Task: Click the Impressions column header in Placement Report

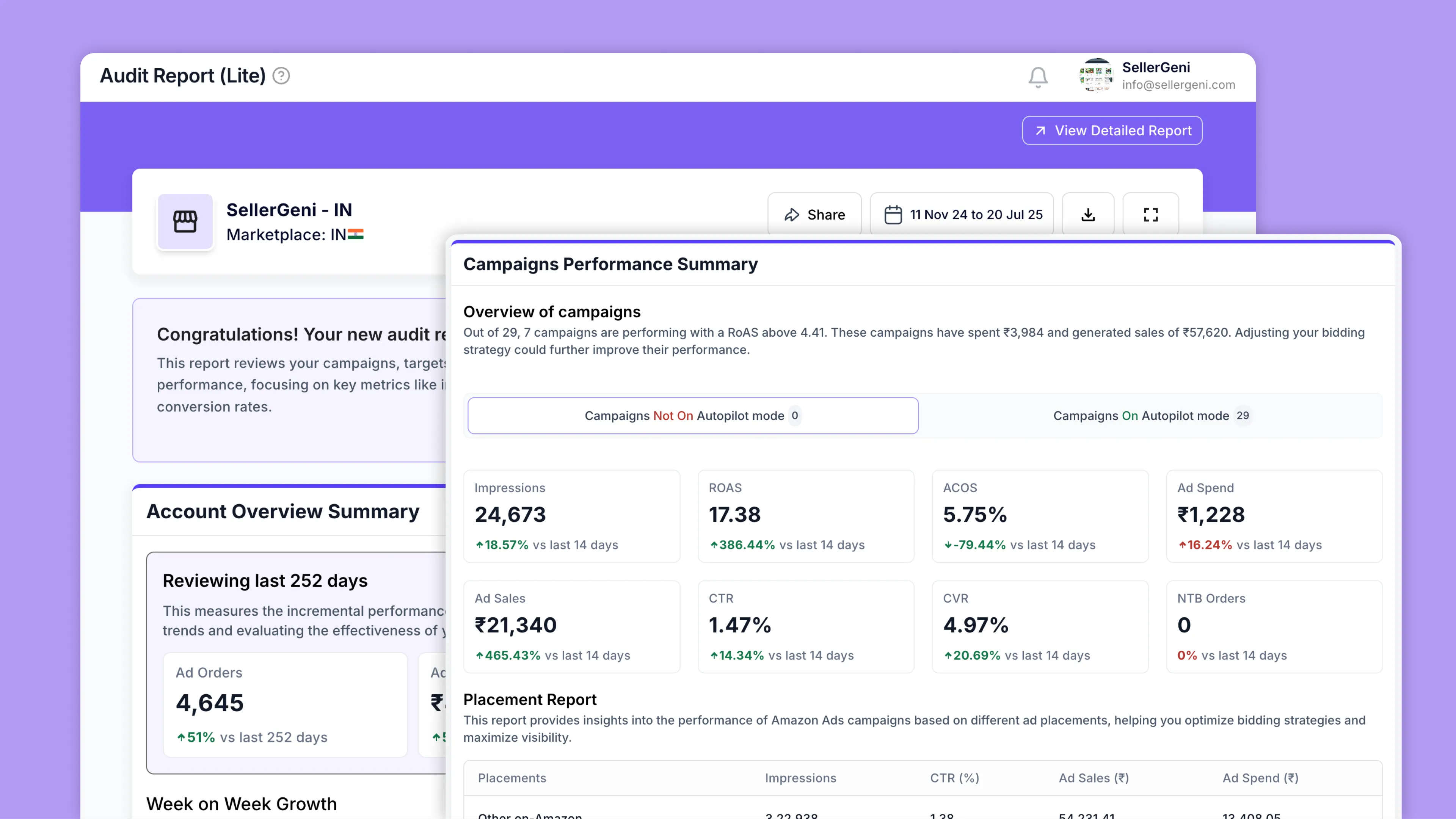Action: pyautogui.click(x=800, y=778)
